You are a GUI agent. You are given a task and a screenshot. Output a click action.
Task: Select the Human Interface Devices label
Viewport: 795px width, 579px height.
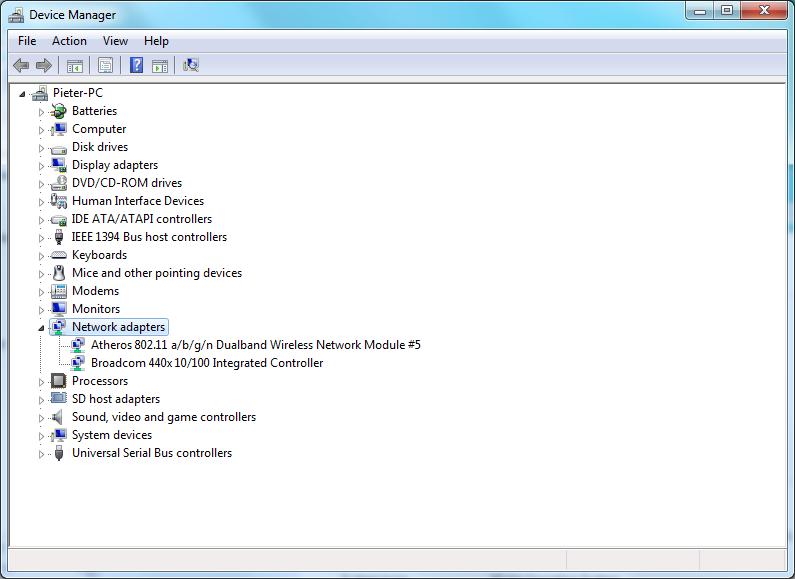coord(138,201)
